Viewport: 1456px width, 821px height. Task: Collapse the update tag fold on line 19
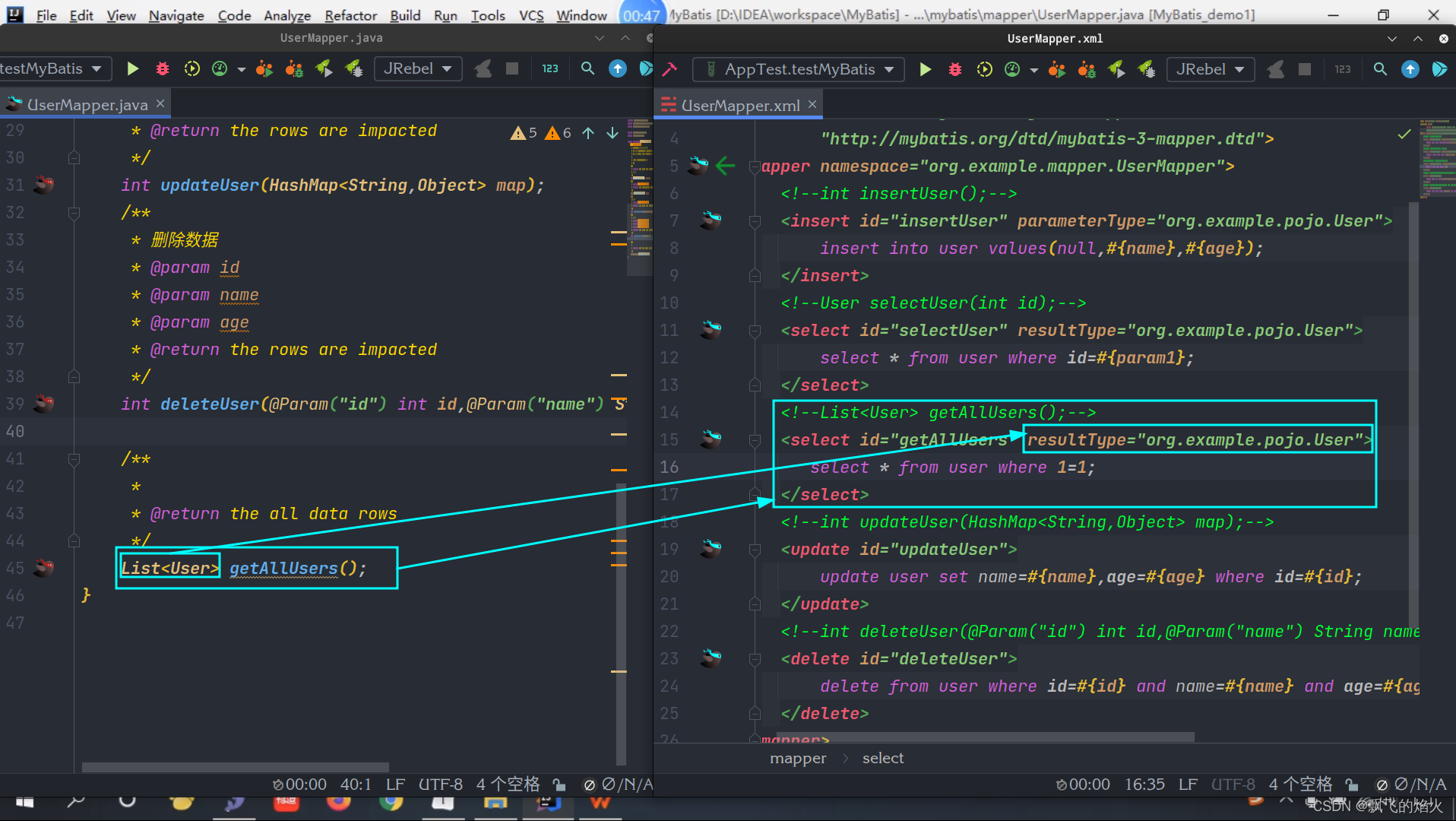tap(755, 550)
